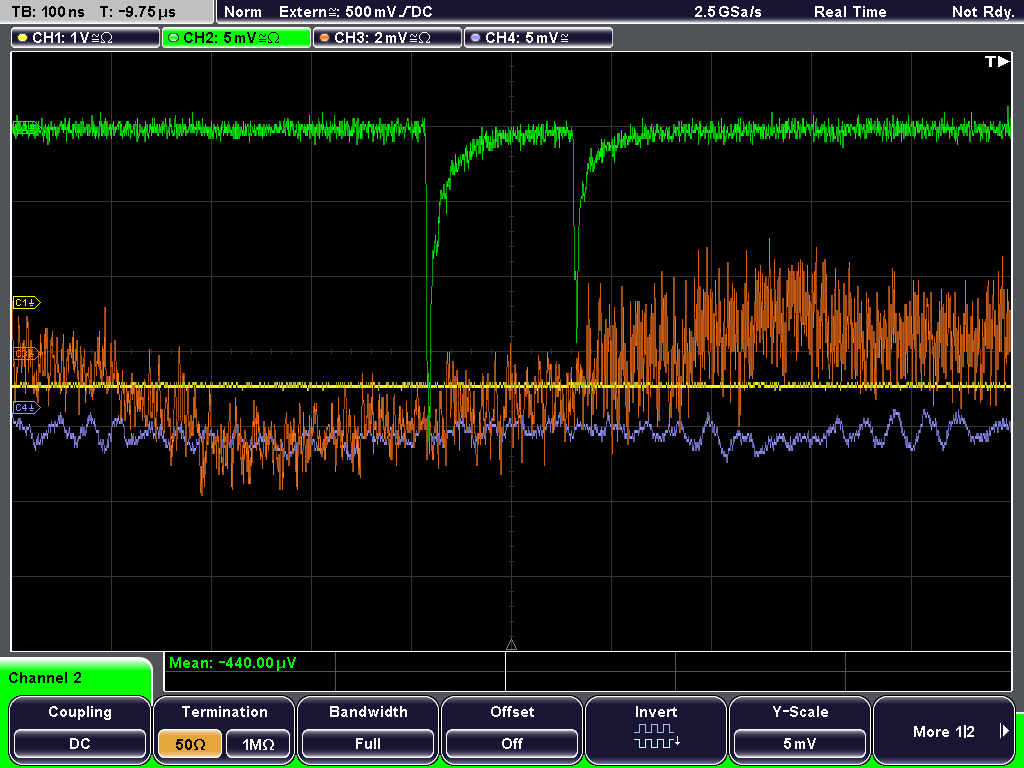1024x768 pixels.
Task: Click the Real Time acquisition label
Action: (x=850, y=12)
